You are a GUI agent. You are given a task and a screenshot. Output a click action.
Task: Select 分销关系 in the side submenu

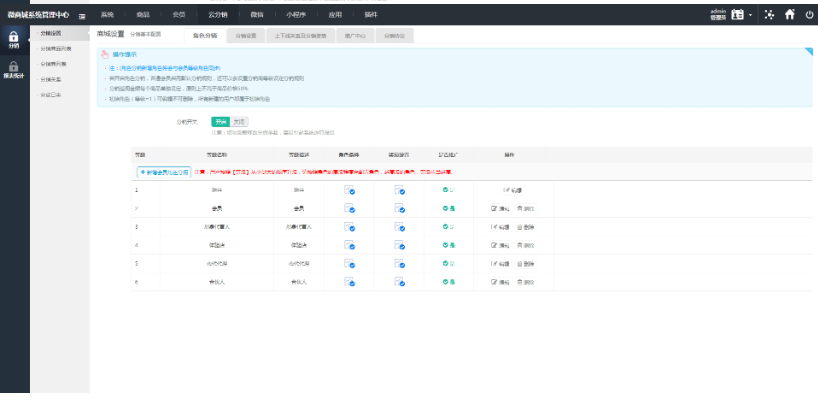(50, 78)
